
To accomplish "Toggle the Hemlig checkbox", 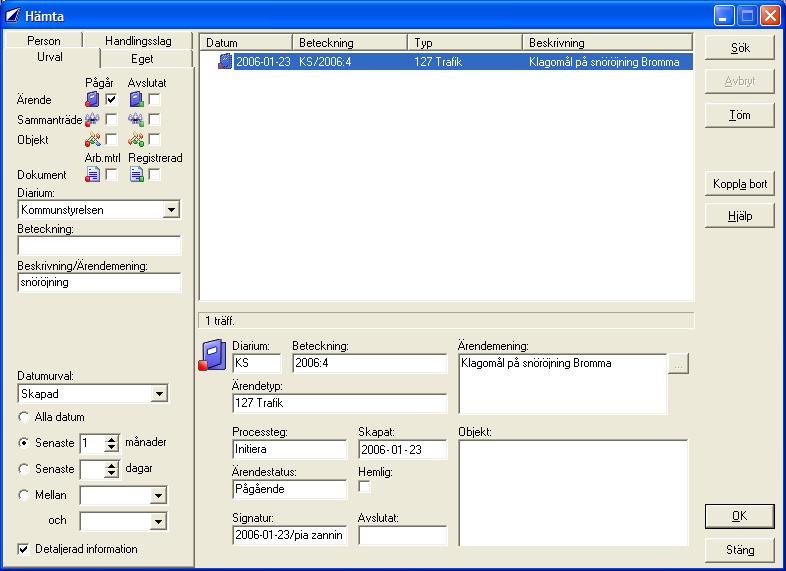I will (x=364, y=487).
